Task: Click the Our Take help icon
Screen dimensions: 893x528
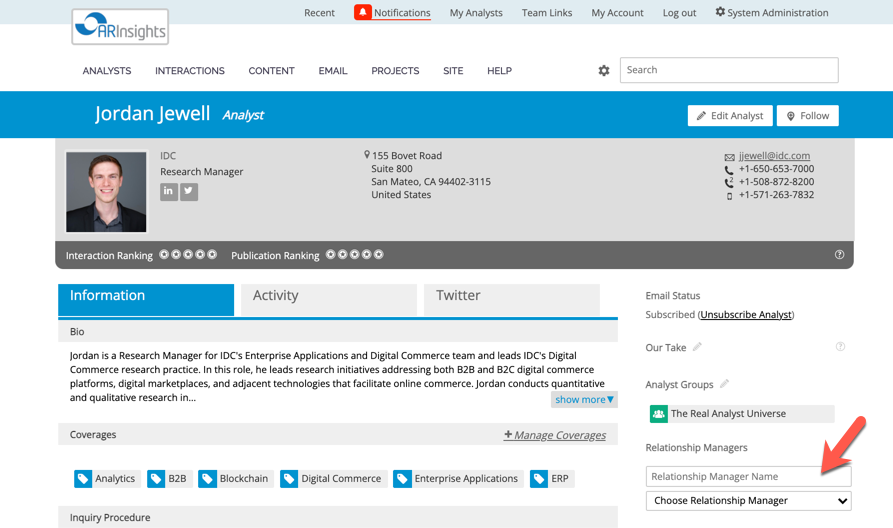Action: pos(840,346)
